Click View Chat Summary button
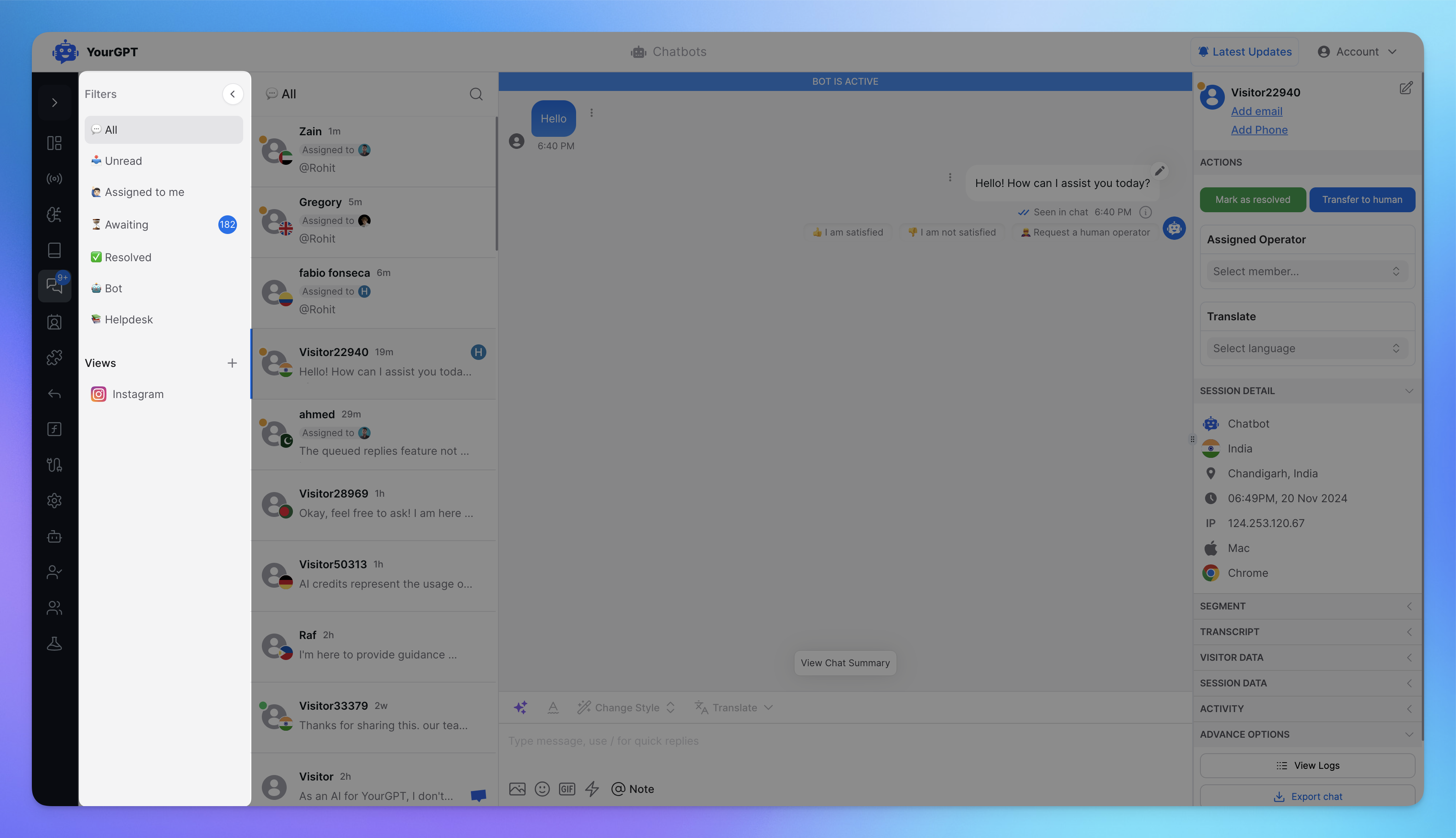Image resolution: width=1456 pixels, height=838 pixels. (845, 663)
